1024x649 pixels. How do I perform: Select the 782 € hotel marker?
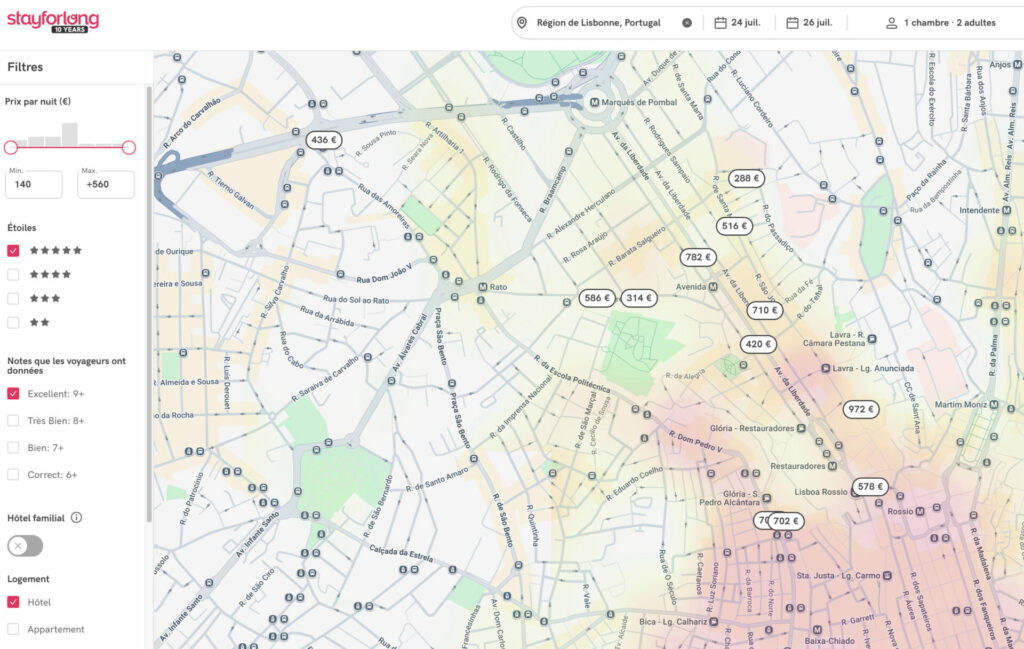coord(698,257)
